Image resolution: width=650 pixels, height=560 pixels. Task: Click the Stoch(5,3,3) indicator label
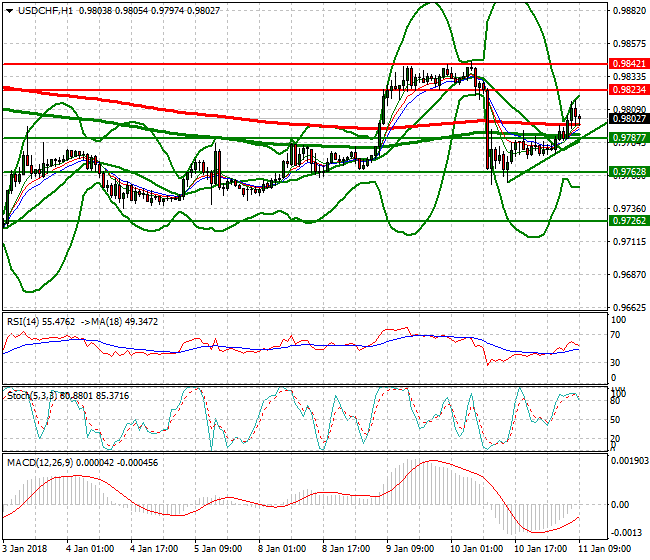tap(32, 396)
